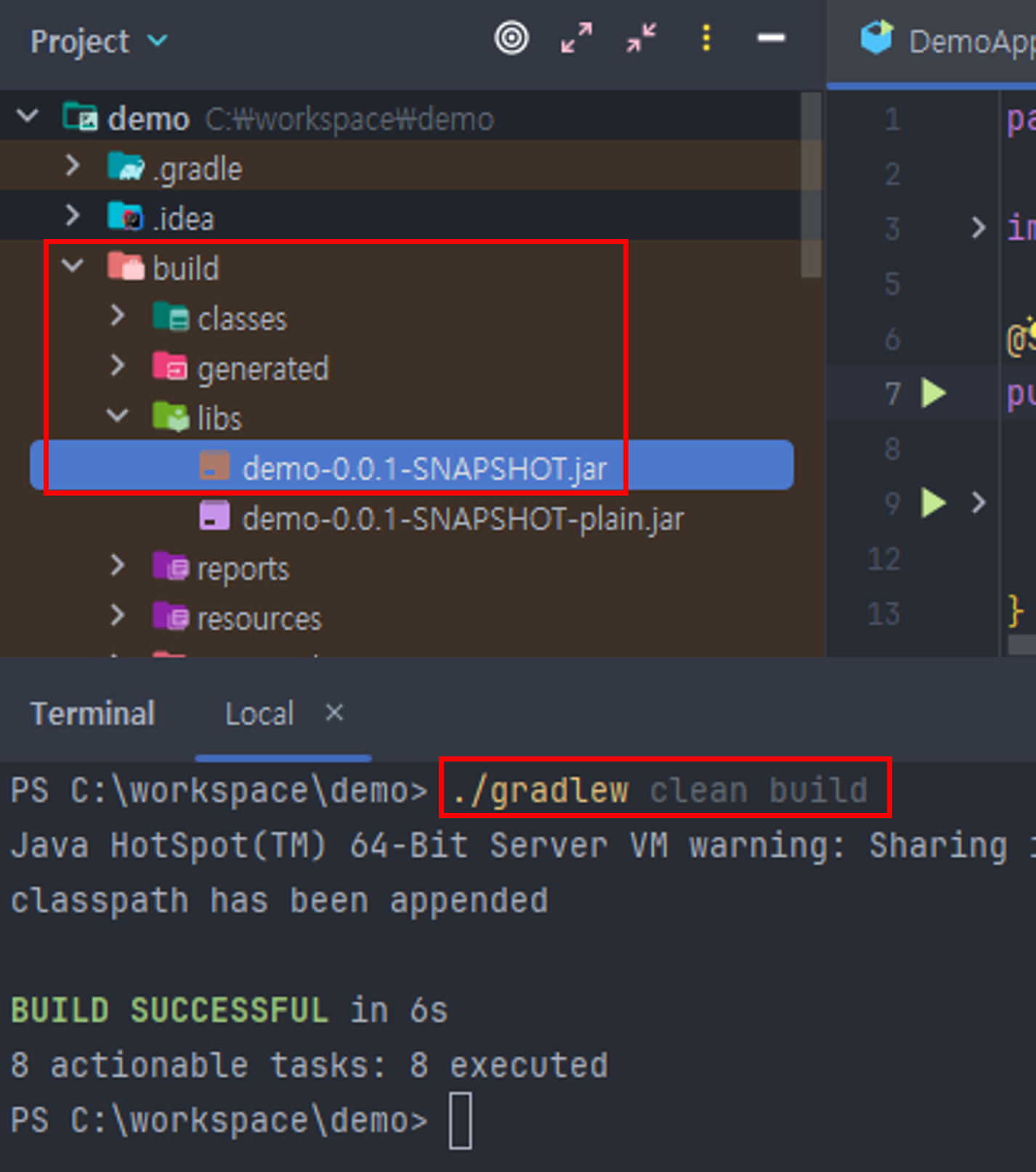This screenshot has width=1036, height=1172.
Task: Open Project panel options three-dot menu
Action: [x=706, y=38]
